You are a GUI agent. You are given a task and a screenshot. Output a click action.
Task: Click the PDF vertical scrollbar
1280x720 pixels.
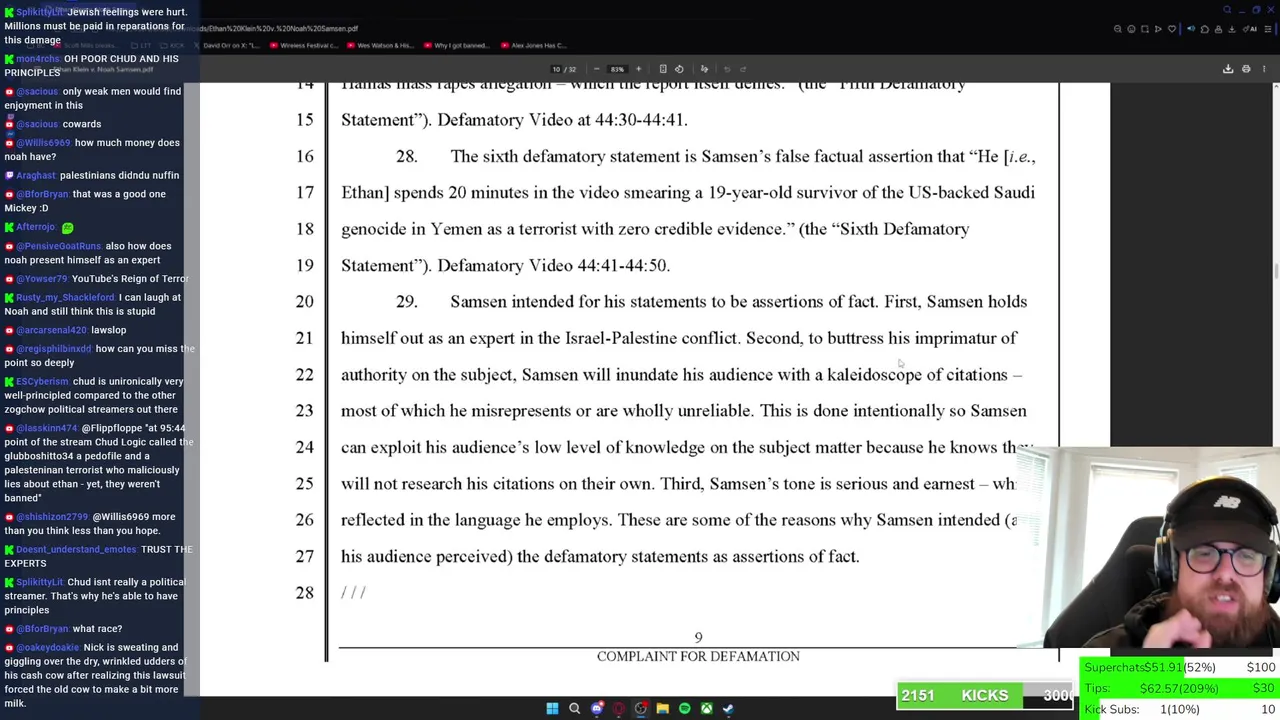(1276, 270)
